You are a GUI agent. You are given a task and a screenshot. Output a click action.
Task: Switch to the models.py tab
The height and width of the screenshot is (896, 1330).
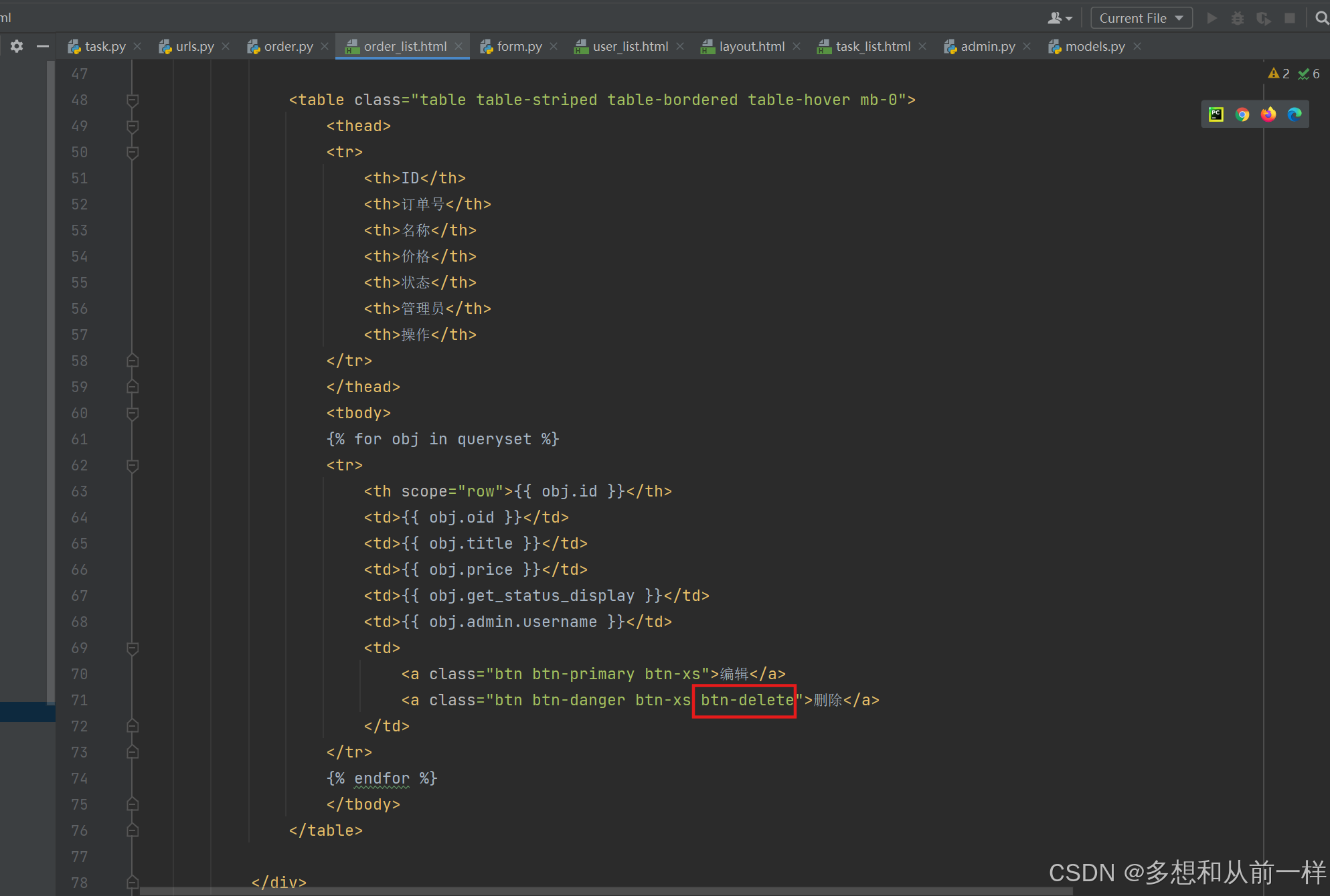click(x=1094, y=46)
